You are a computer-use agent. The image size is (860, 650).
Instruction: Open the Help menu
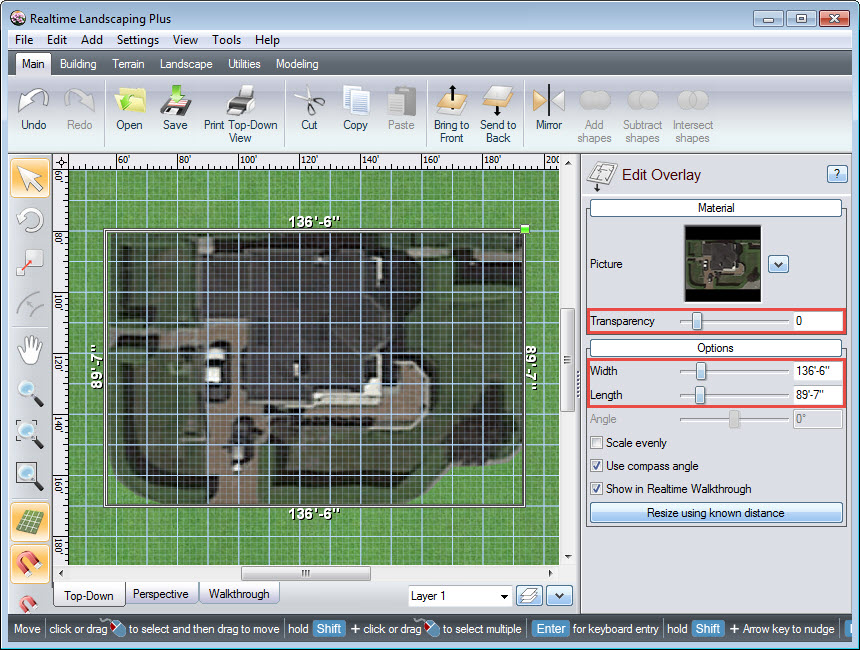[x=267, y=40]
